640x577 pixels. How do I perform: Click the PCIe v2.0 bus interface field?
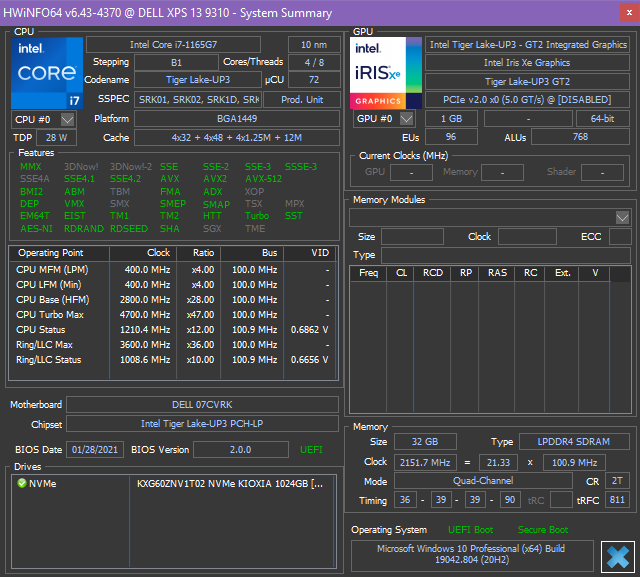[527, 99]
